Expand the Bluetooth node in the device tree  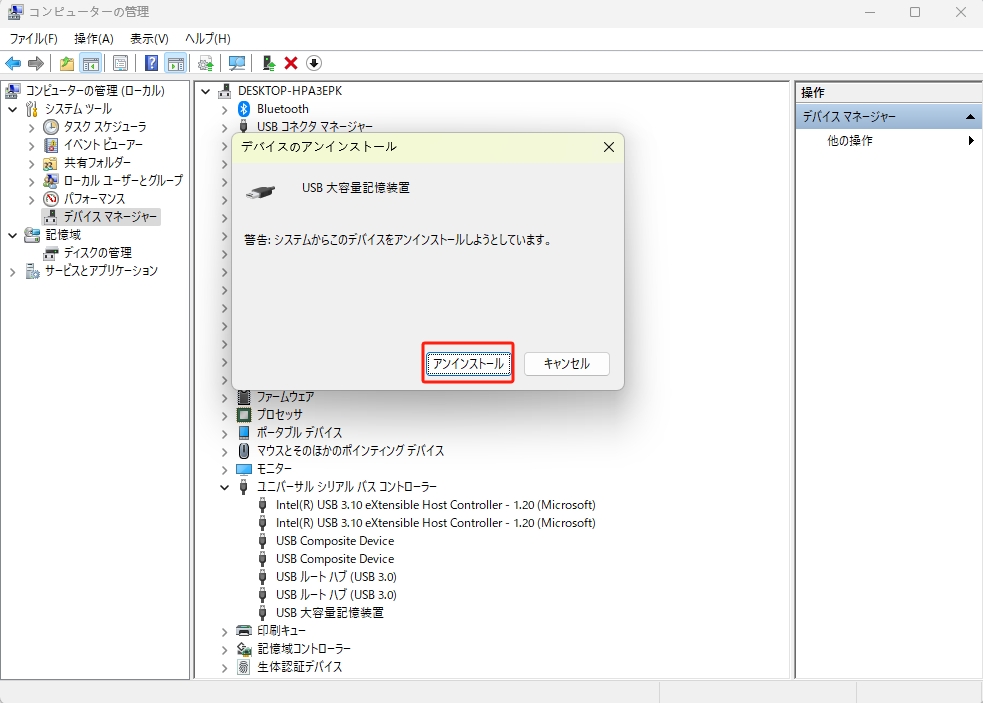point(224,109)
